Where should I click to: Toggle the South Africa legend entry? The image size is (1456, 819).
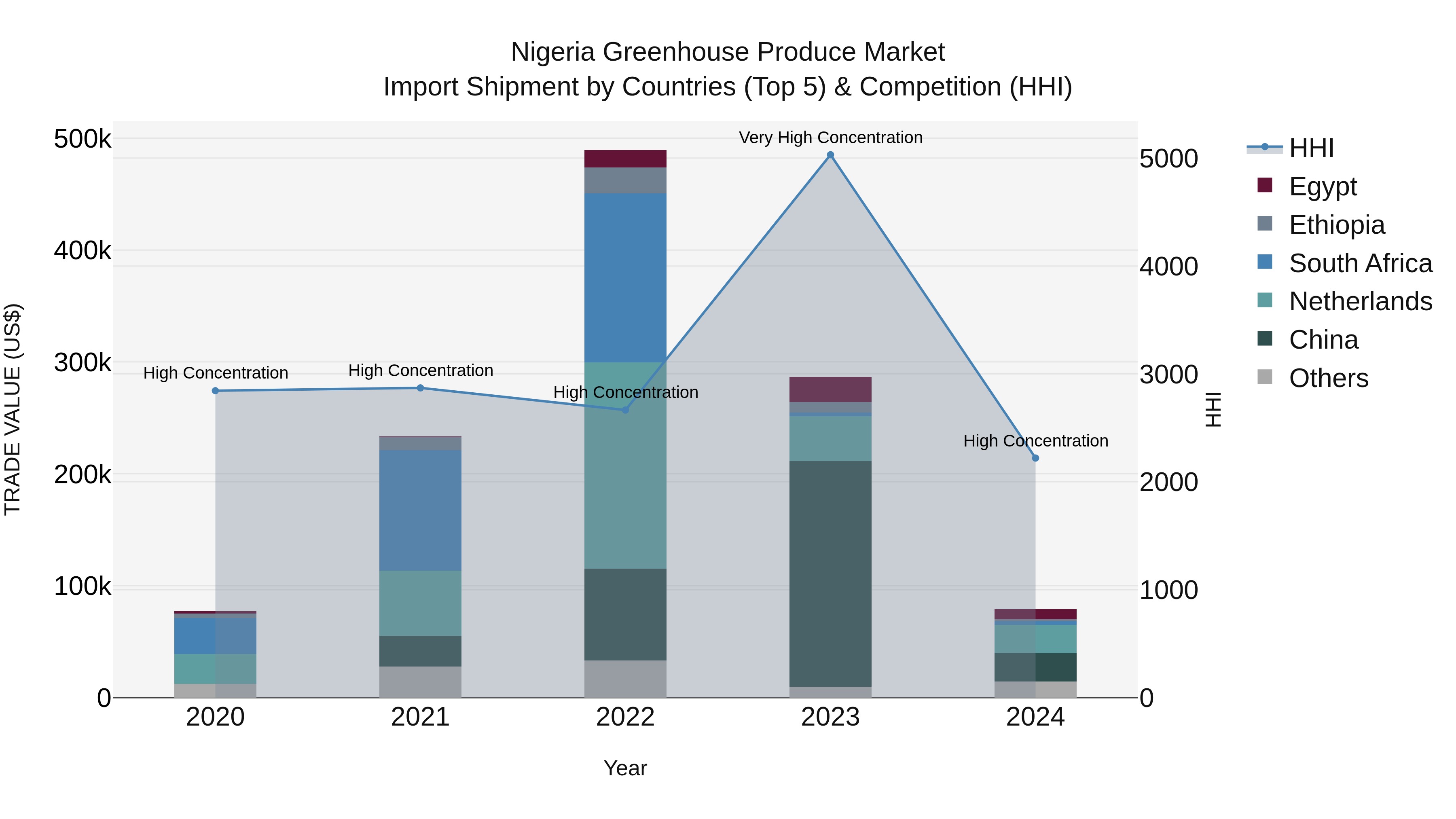(x=1345, y=263)
